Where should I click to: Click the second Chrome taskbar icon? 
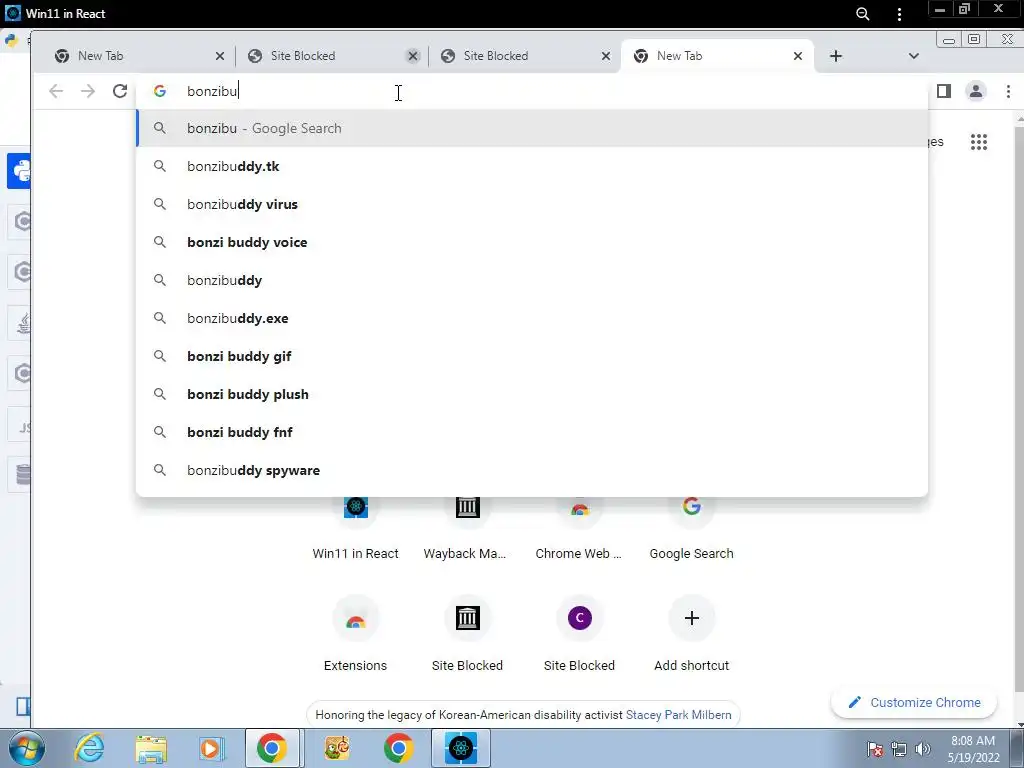[398, 748]
